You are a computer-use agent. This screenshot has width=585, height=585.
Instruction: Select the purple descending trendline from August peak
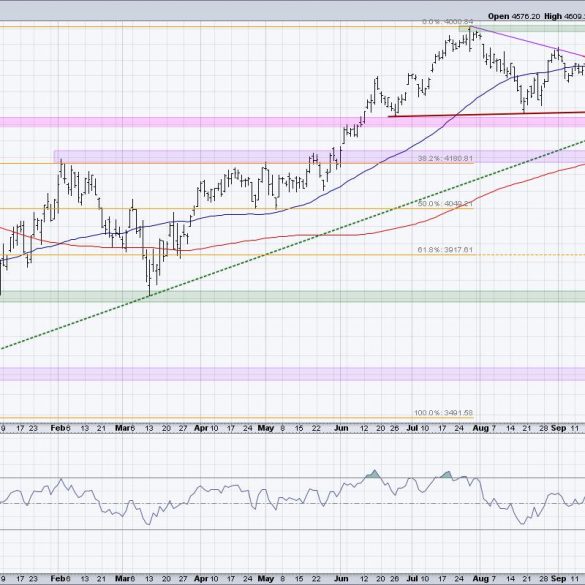tap(528, 41)
